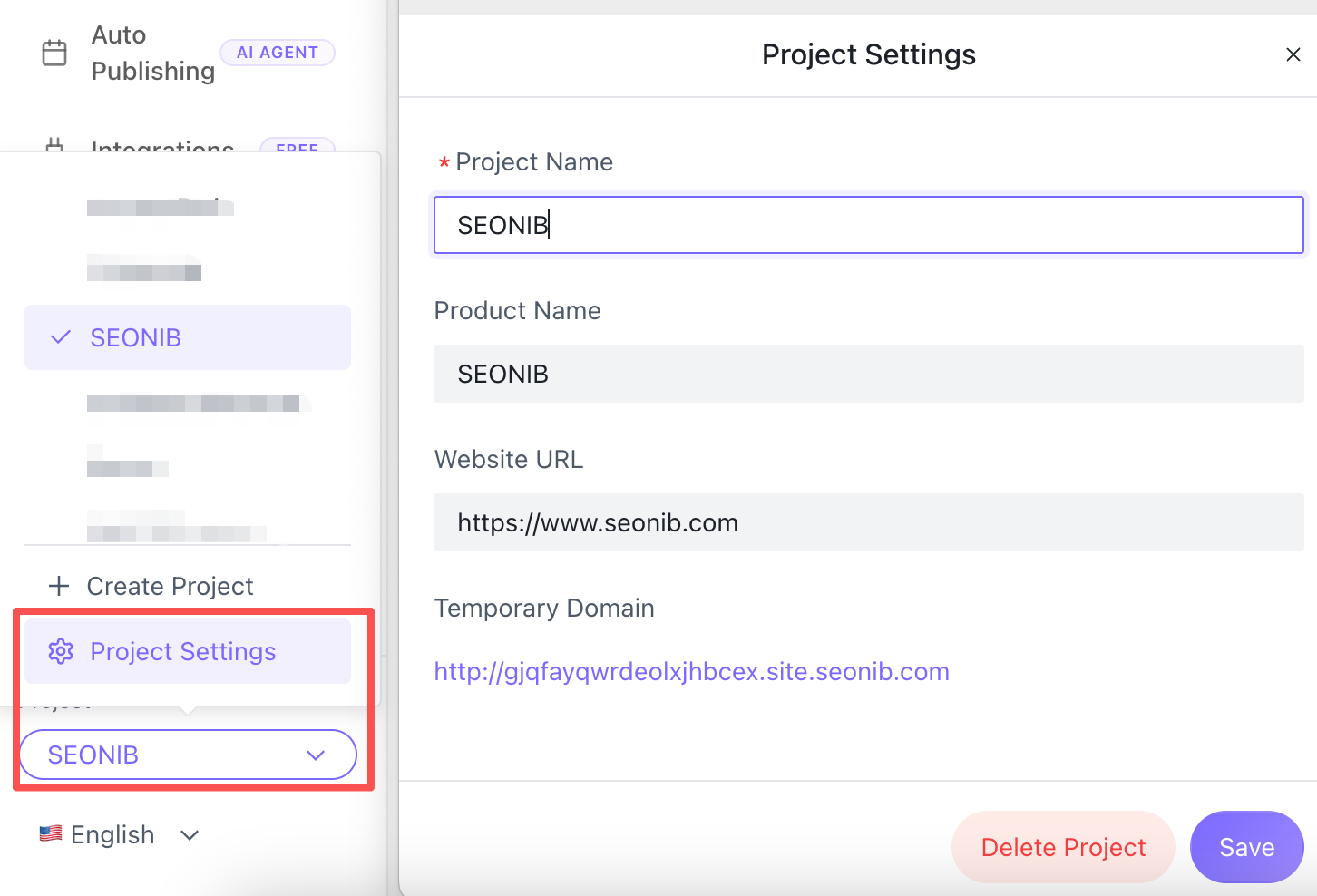This screenshot has height=896, width=1317.
Task: Click the plus icon for Create Project
Action: pos(59,586)
